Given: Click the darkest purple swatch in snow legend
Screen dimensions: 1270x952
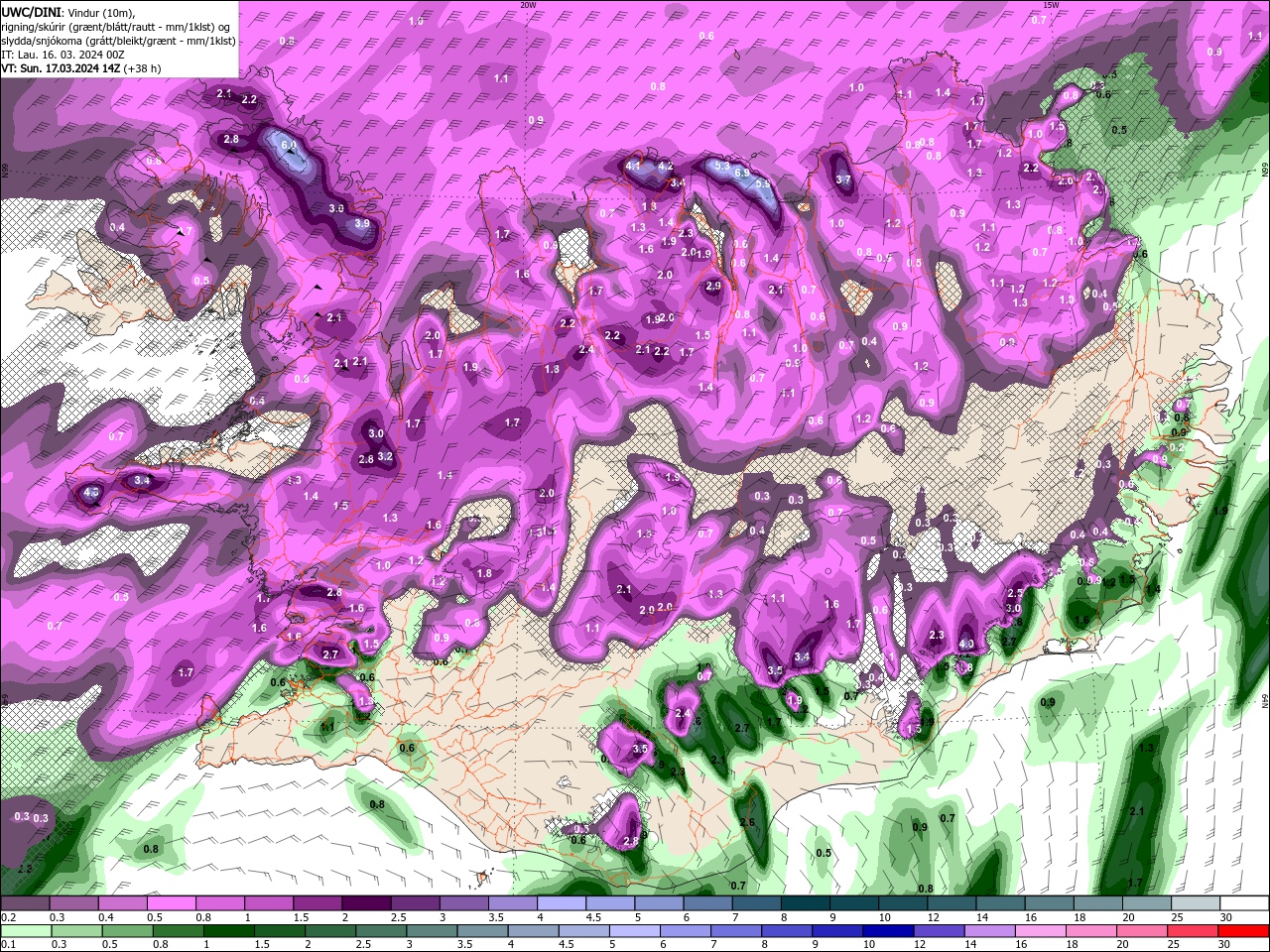Looking at the screenshot, I should pos(366,903).
